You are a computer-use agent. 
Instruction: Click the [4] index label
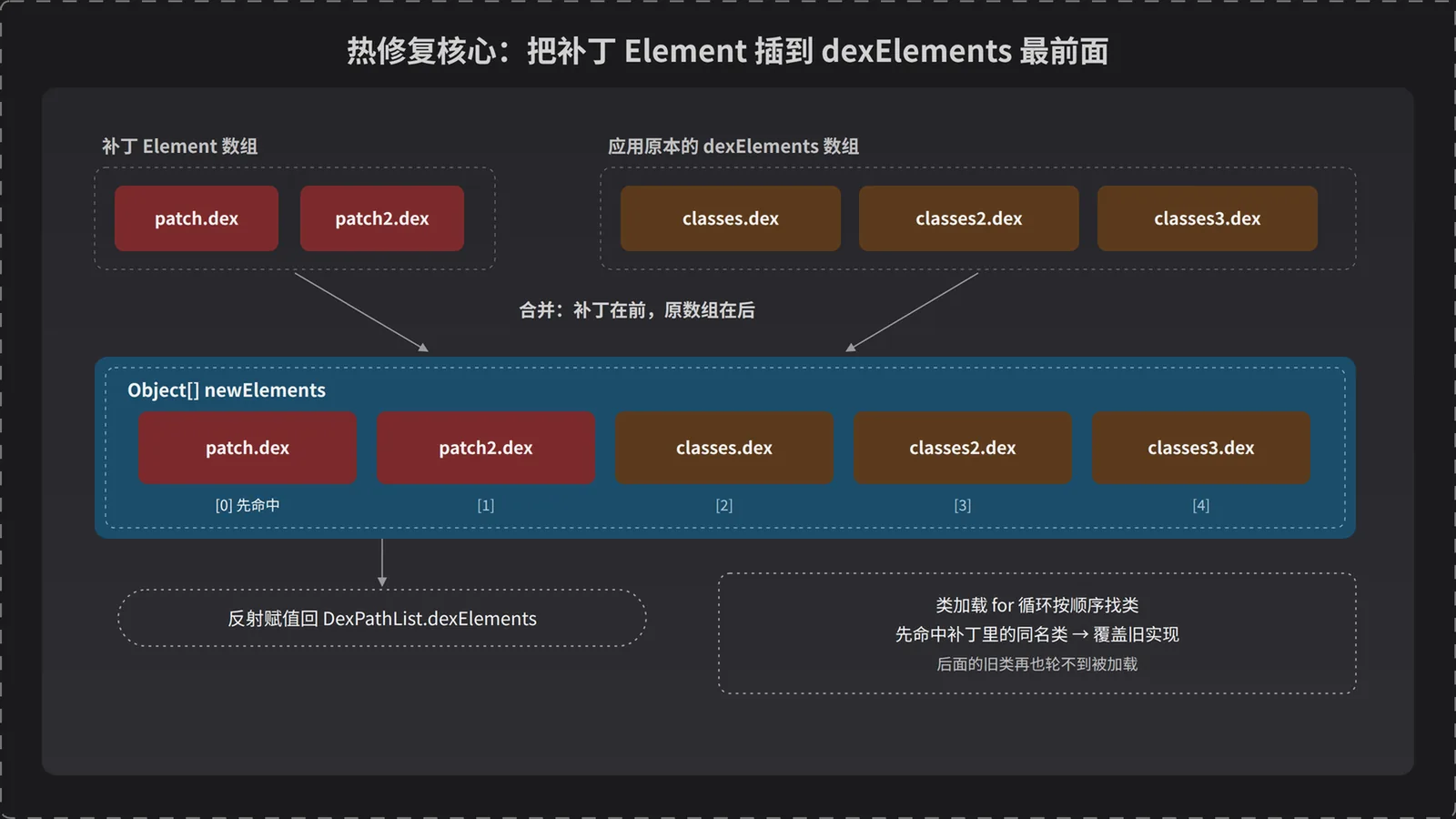point(1201,505)
